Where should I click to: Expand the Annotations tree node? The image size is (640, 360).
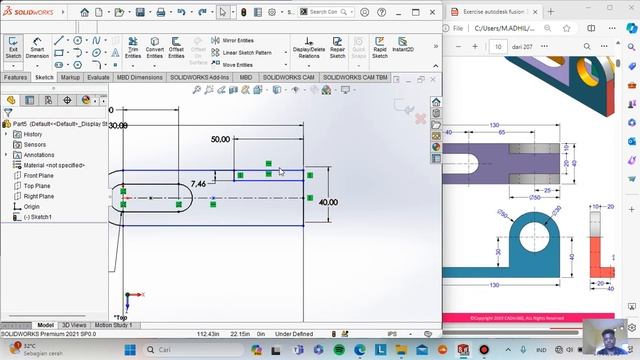[6, 155]
